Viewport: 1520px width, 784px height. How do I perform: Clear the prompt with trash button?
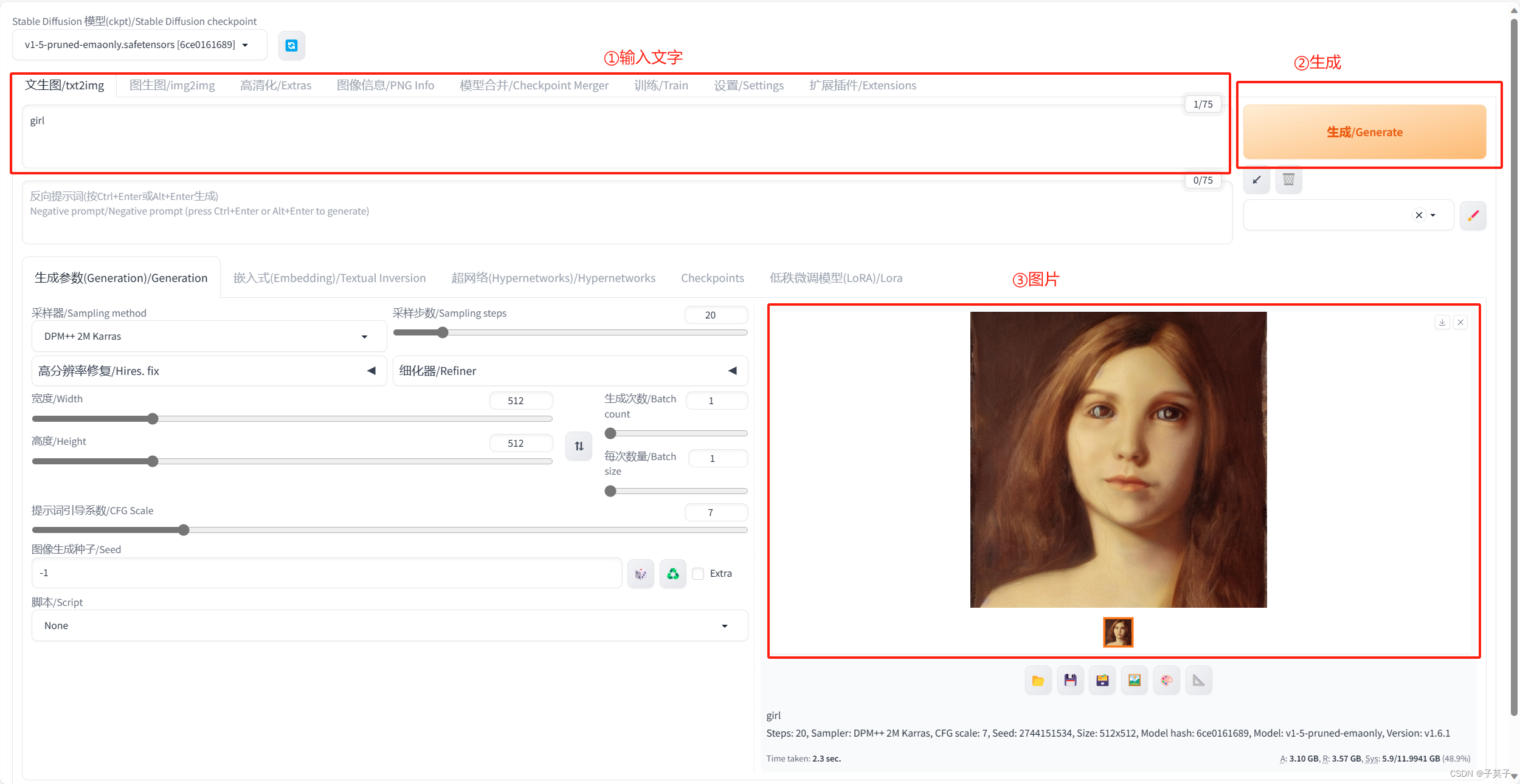1288,180
